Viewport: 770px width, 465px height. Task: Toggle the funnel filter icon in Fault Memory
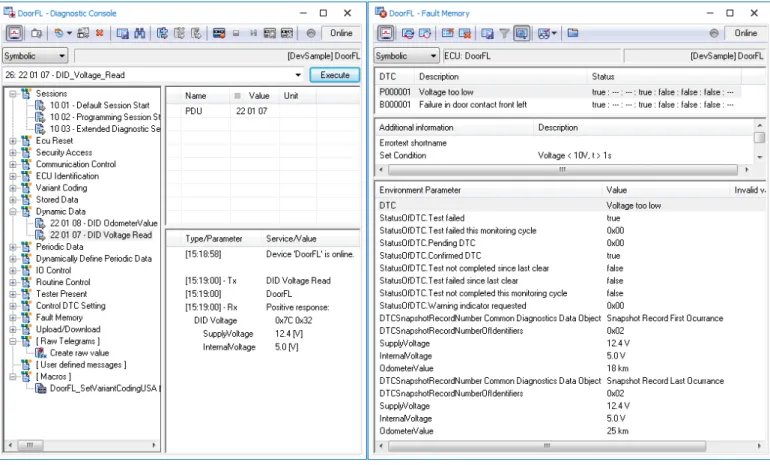pyautogui.click(x=504, y=33)
